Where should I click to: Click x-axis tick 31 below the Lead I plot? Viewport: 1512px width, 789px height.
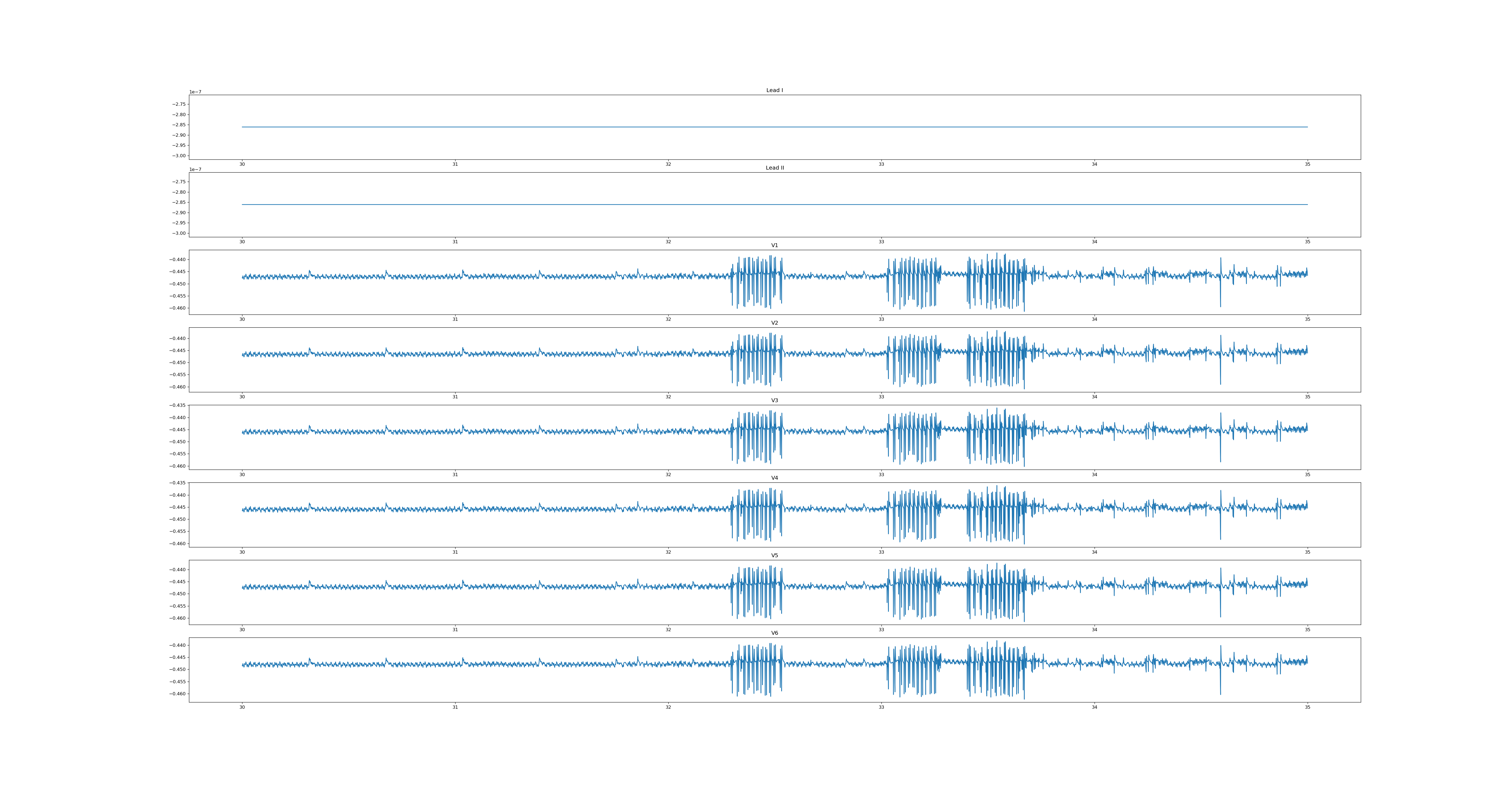pyautogui.click(x=455, y=164)
